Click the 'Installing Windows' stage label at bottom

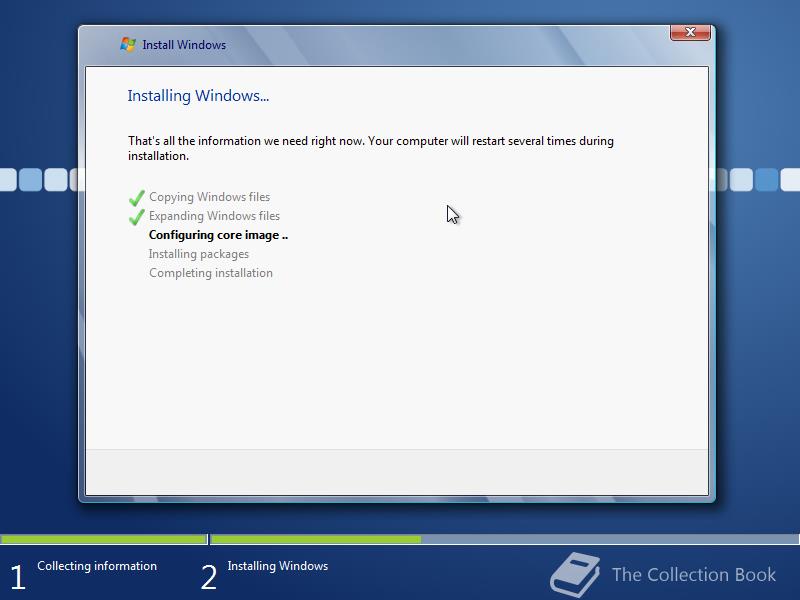[x=278, y=566]
